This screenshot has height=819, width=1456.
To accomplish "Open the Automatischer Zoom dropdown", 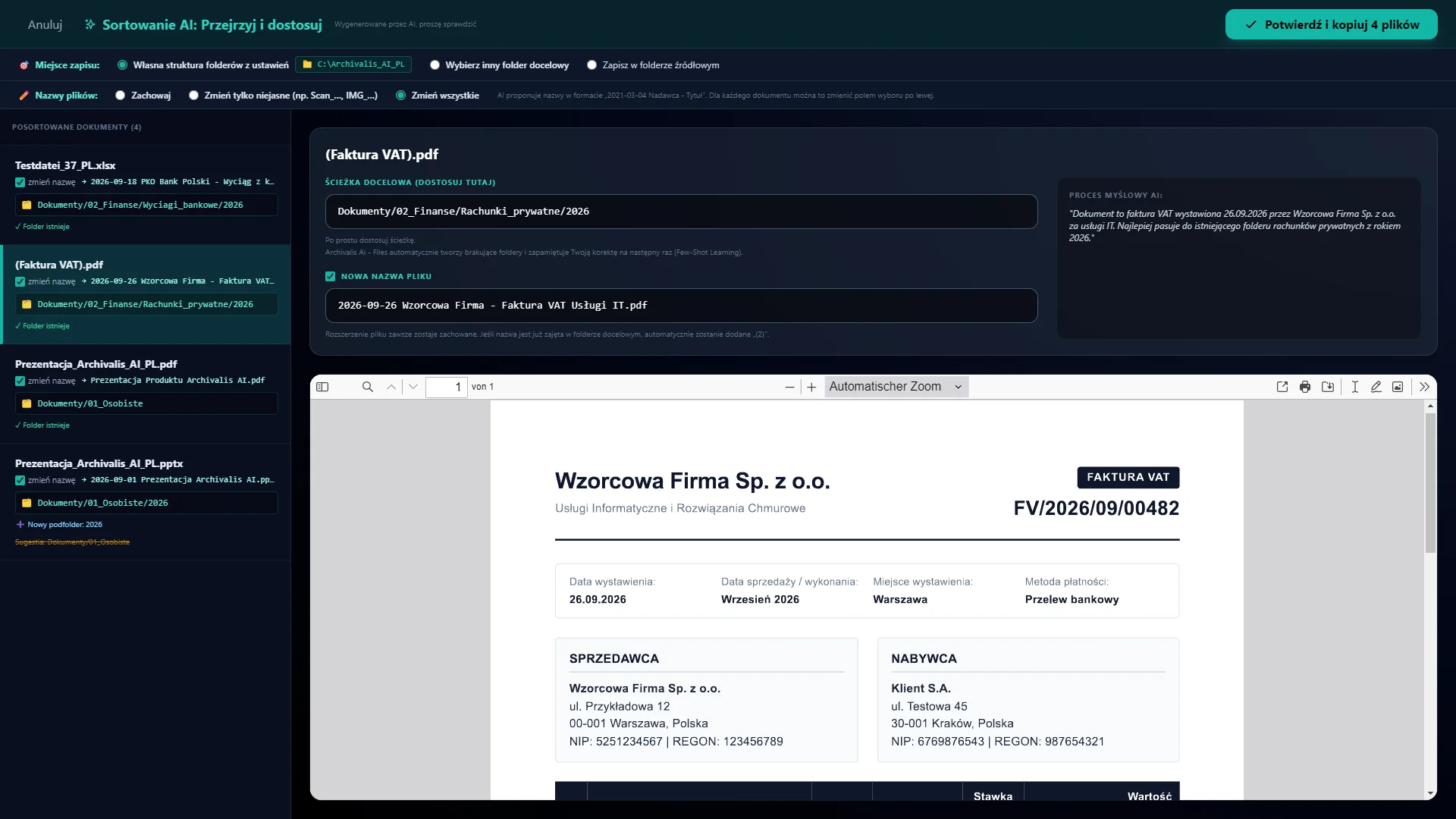I will [x=896, y=387].
